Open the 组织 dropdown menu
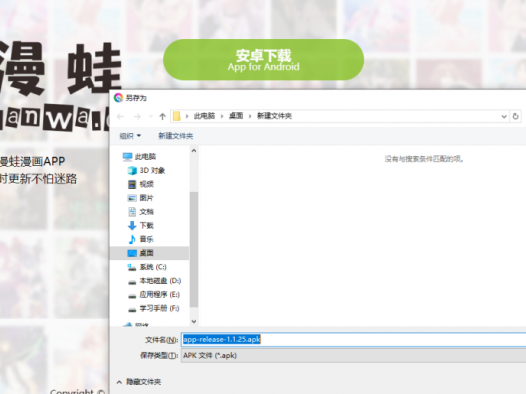Screen dimensions: 526x394 [130, 136]
